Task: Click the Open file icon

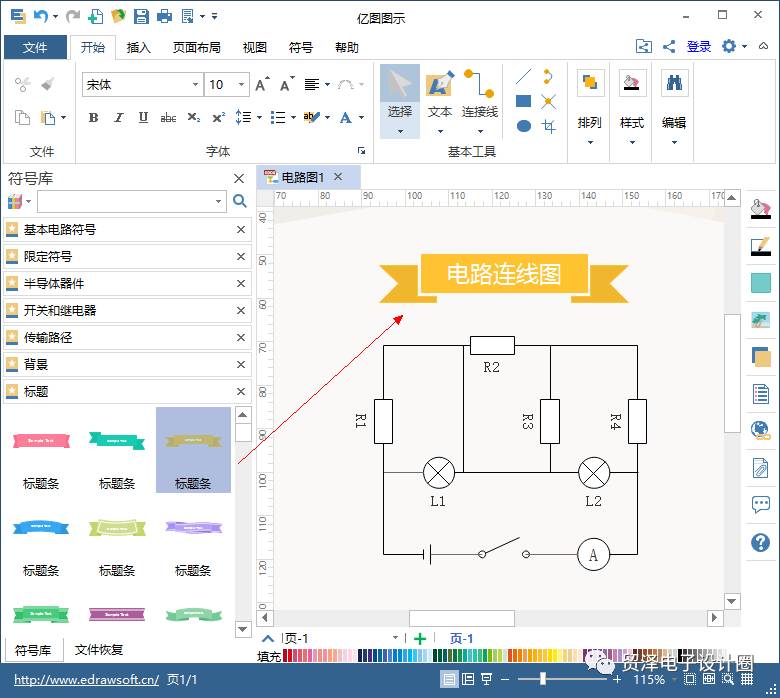Action: [118, 16]
